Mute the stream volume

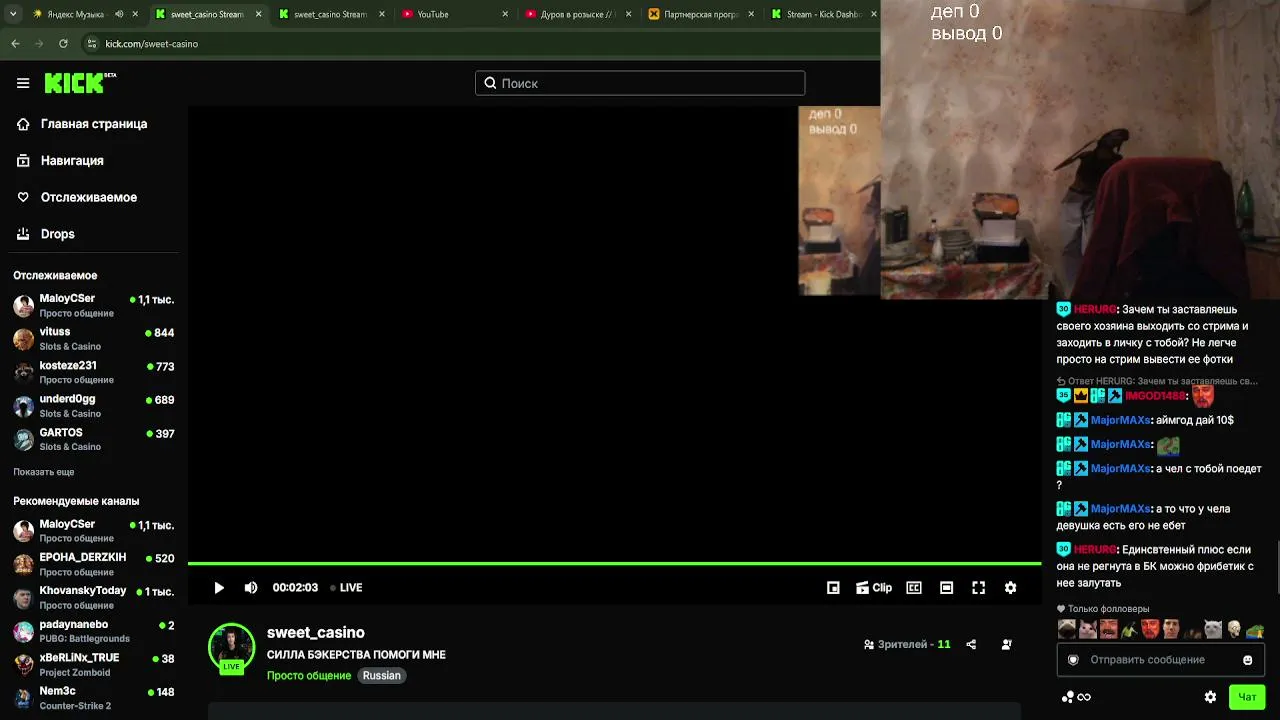click(251, 588)
